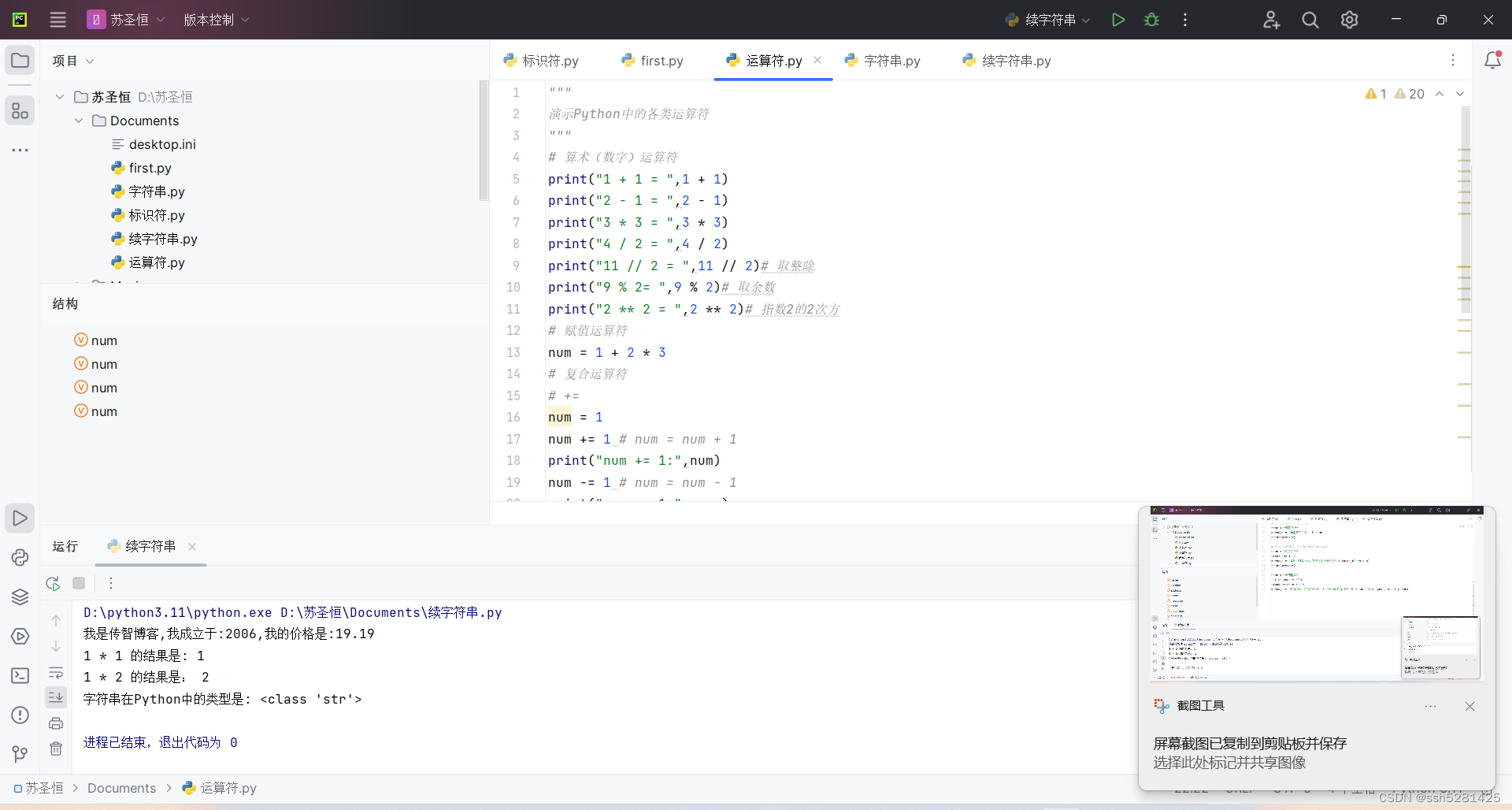Viewport: 1512px width, 810px height.
Task: Open the Problems tool window
Action: coord(20,715)
